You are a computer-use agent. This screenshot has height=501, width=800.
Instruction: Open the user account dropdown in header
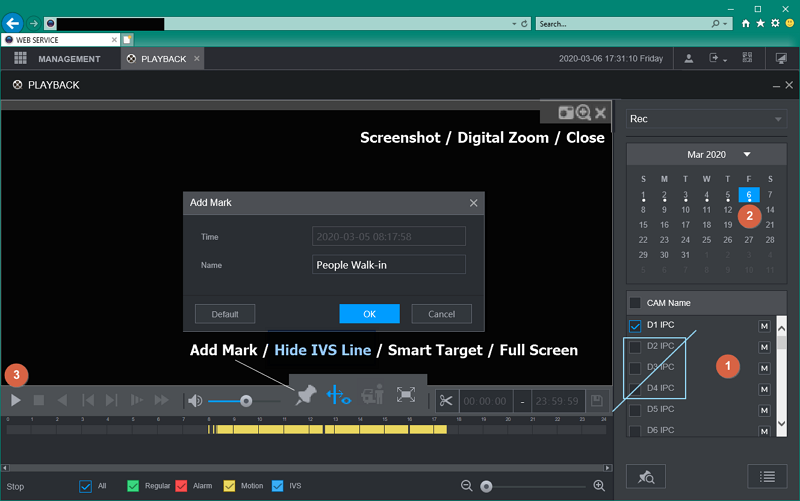click(689, 59)
